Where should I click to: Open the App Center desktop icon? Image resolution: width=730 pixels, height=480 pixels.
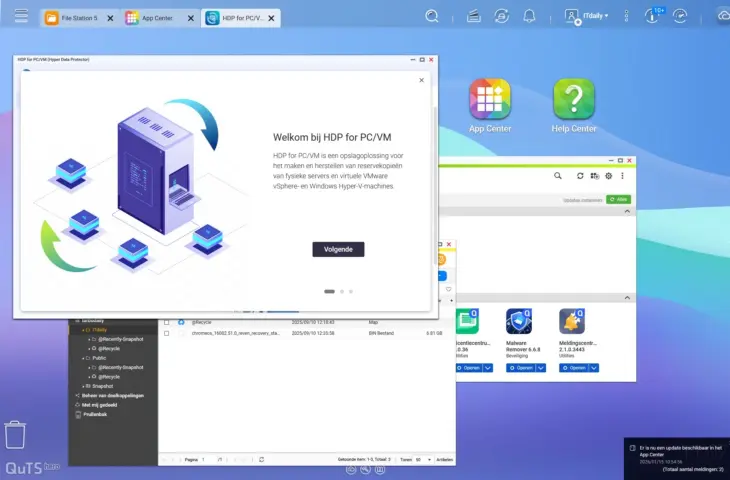tap(490, 104)
